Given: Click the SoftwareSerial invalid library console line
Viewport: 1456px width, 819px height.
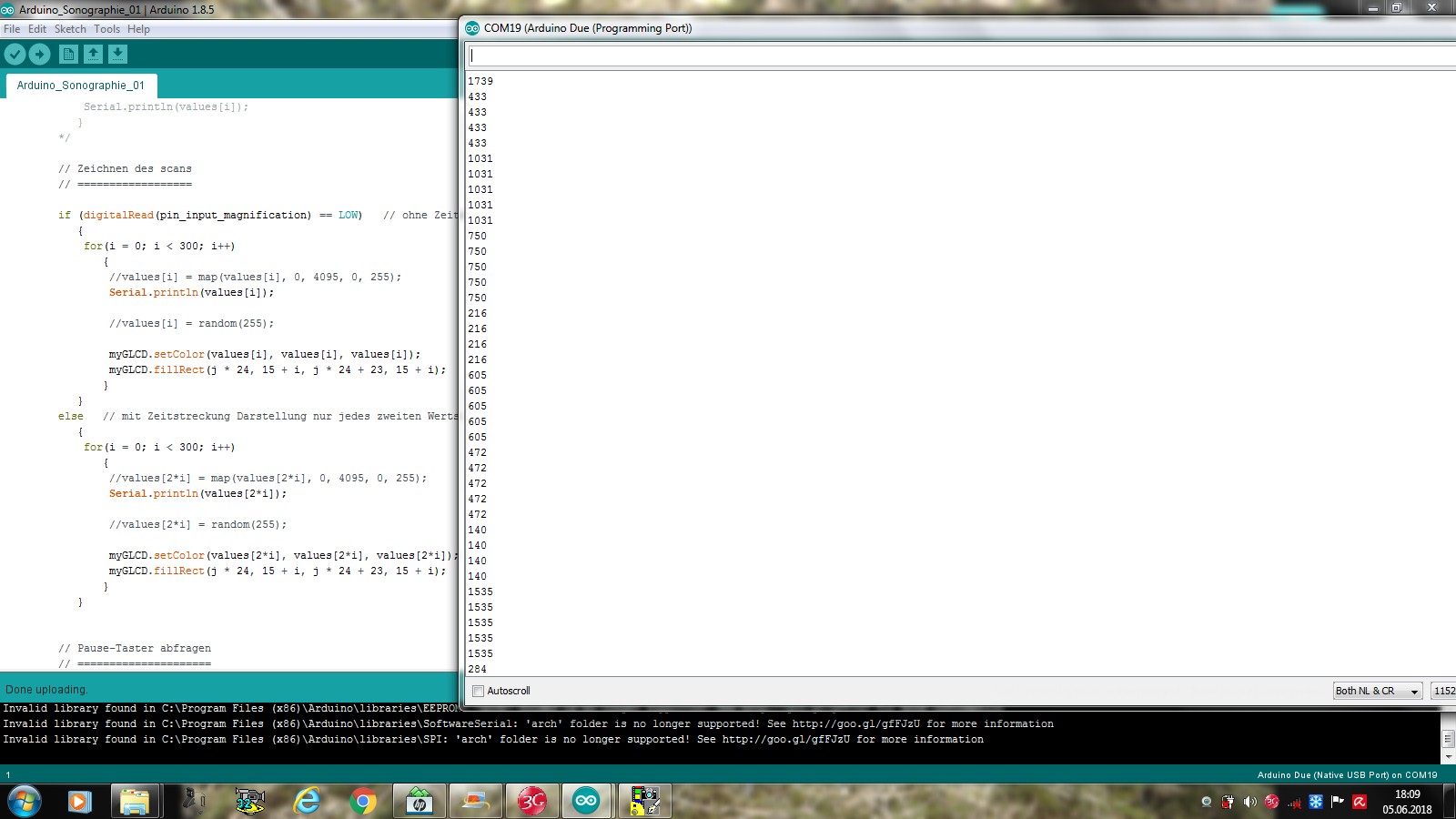Looking at the screenshot, I should (x=528, y=723).
